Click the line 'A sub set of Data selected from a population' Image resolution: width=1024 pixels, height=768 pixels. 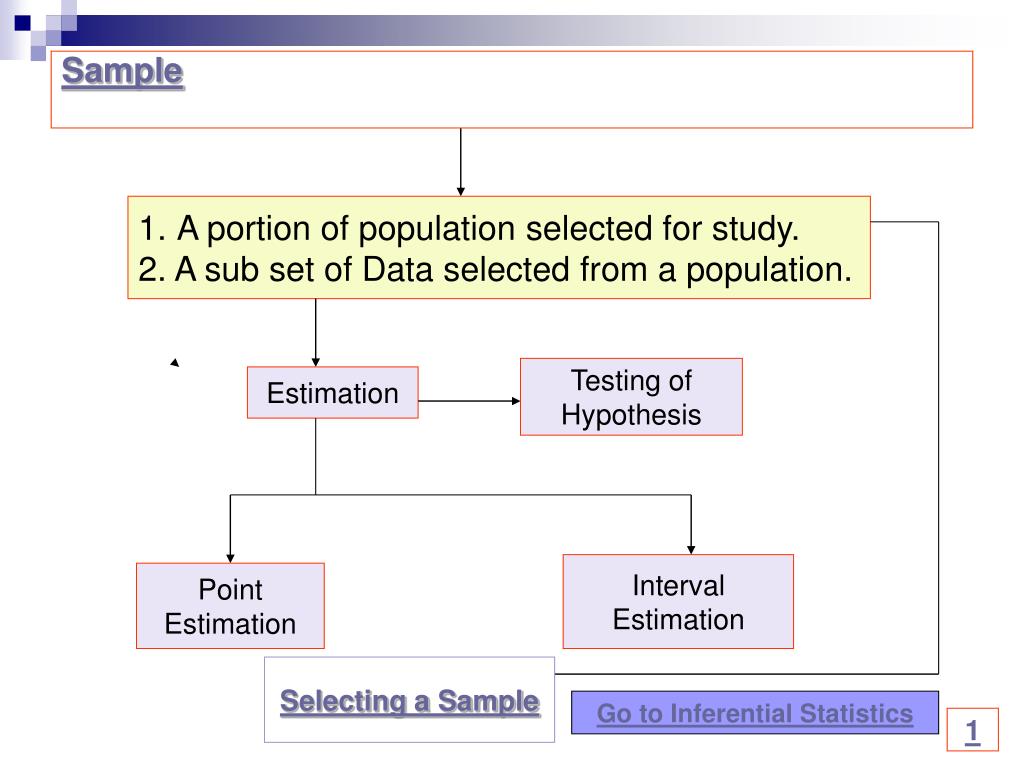pyautogui.click(x=496, y=268)
